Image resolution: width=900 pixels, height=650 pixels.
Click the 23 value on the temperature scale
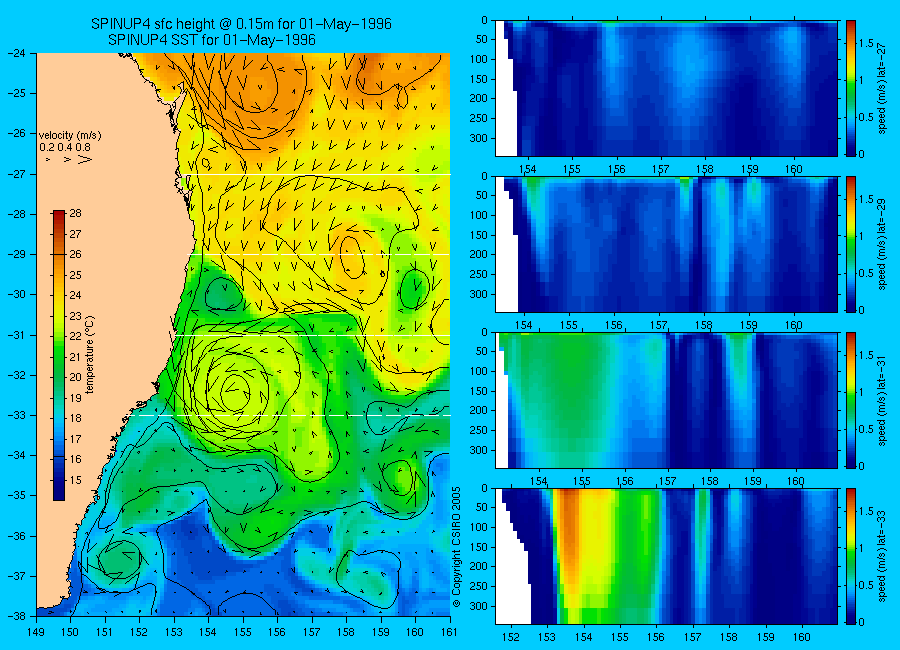tap(76, 316)
